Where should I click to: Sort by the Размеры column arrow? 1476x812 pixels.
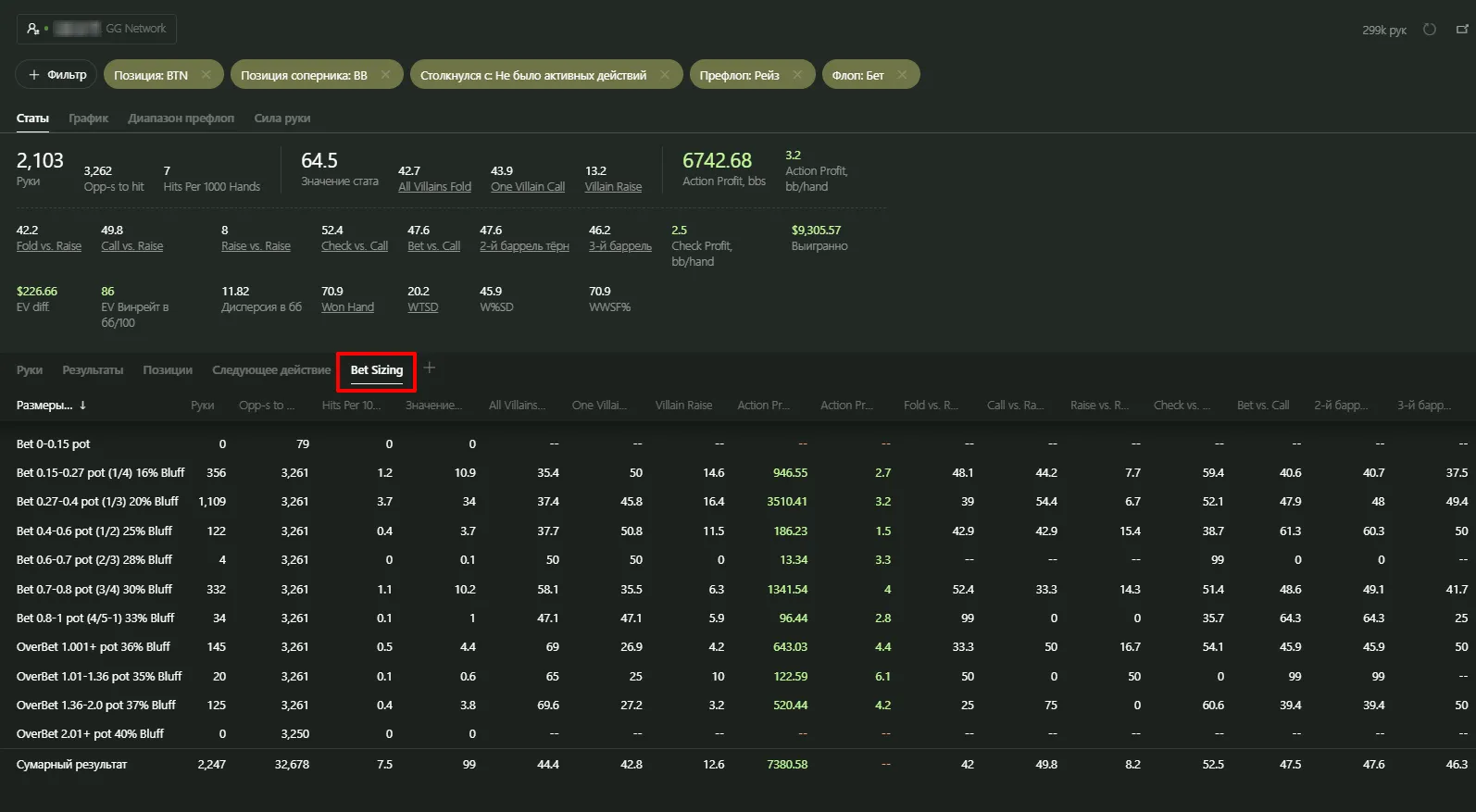tap(82, 406)
